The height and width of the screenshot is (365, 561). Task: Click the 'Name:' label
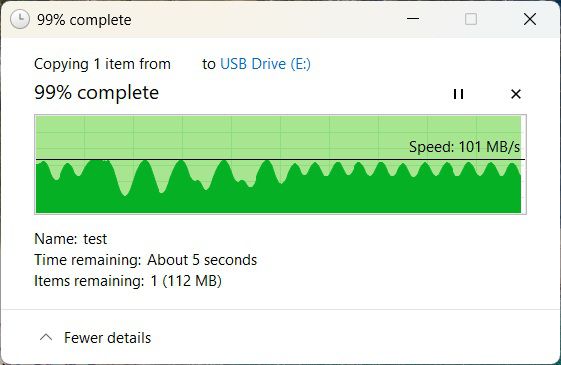[55, 239]
